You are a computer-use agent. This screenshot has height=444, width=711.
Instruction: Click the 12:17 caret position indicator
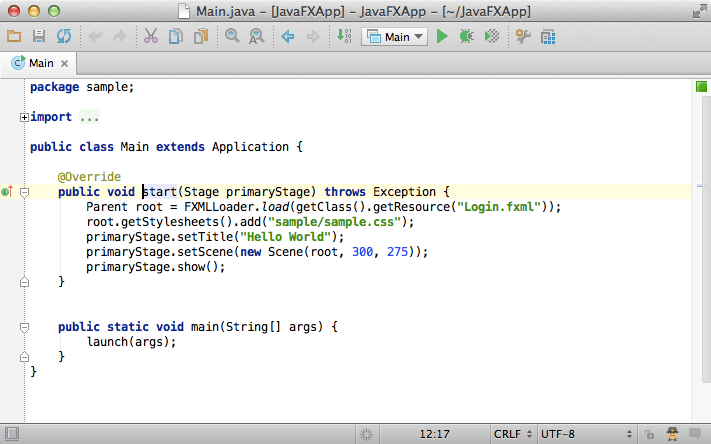pos(434,434)
